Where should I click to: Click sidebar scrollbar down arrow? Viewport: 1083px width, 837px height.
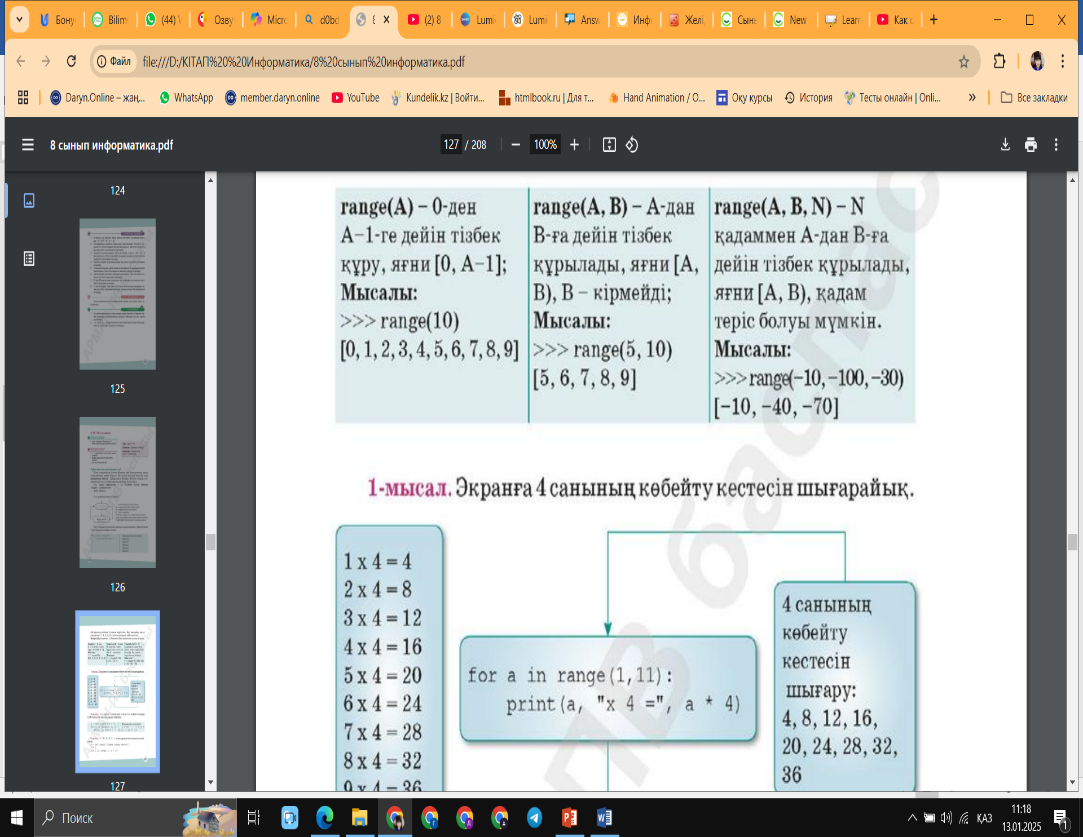click(x=211, y=782)
